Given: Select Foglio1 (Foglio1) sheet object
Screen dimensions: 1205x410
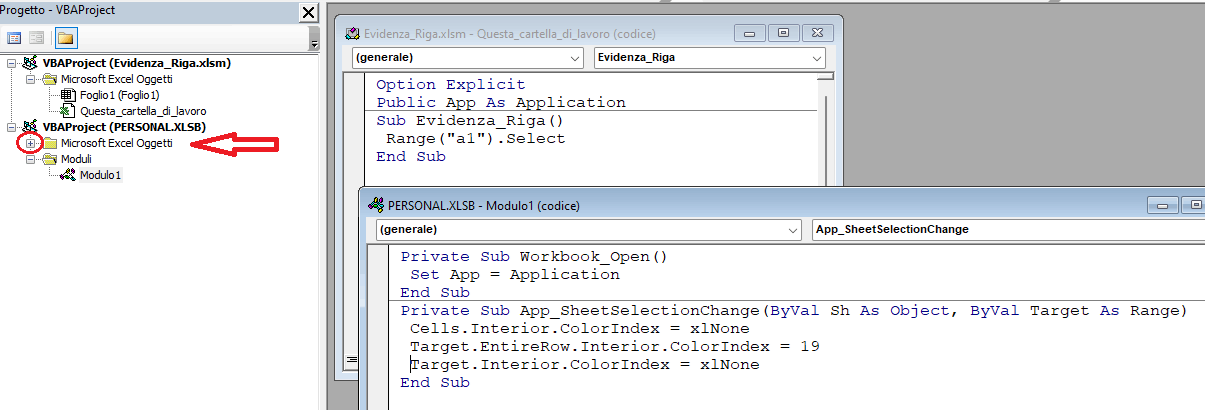Looking at the screenshot, I should (120, 95).
